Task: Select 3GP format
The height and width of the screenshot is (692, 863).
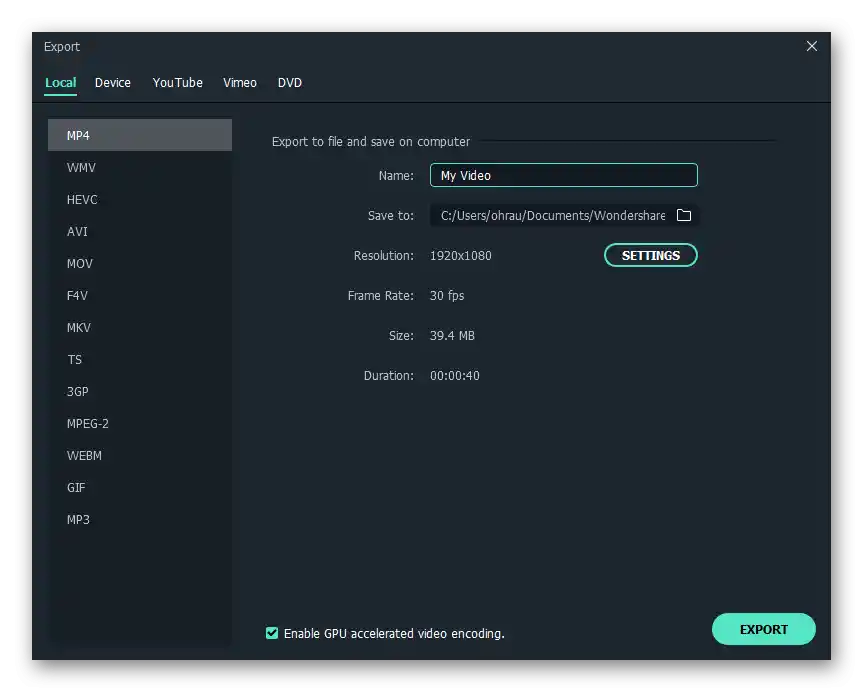Action: [x=140, y=391]
